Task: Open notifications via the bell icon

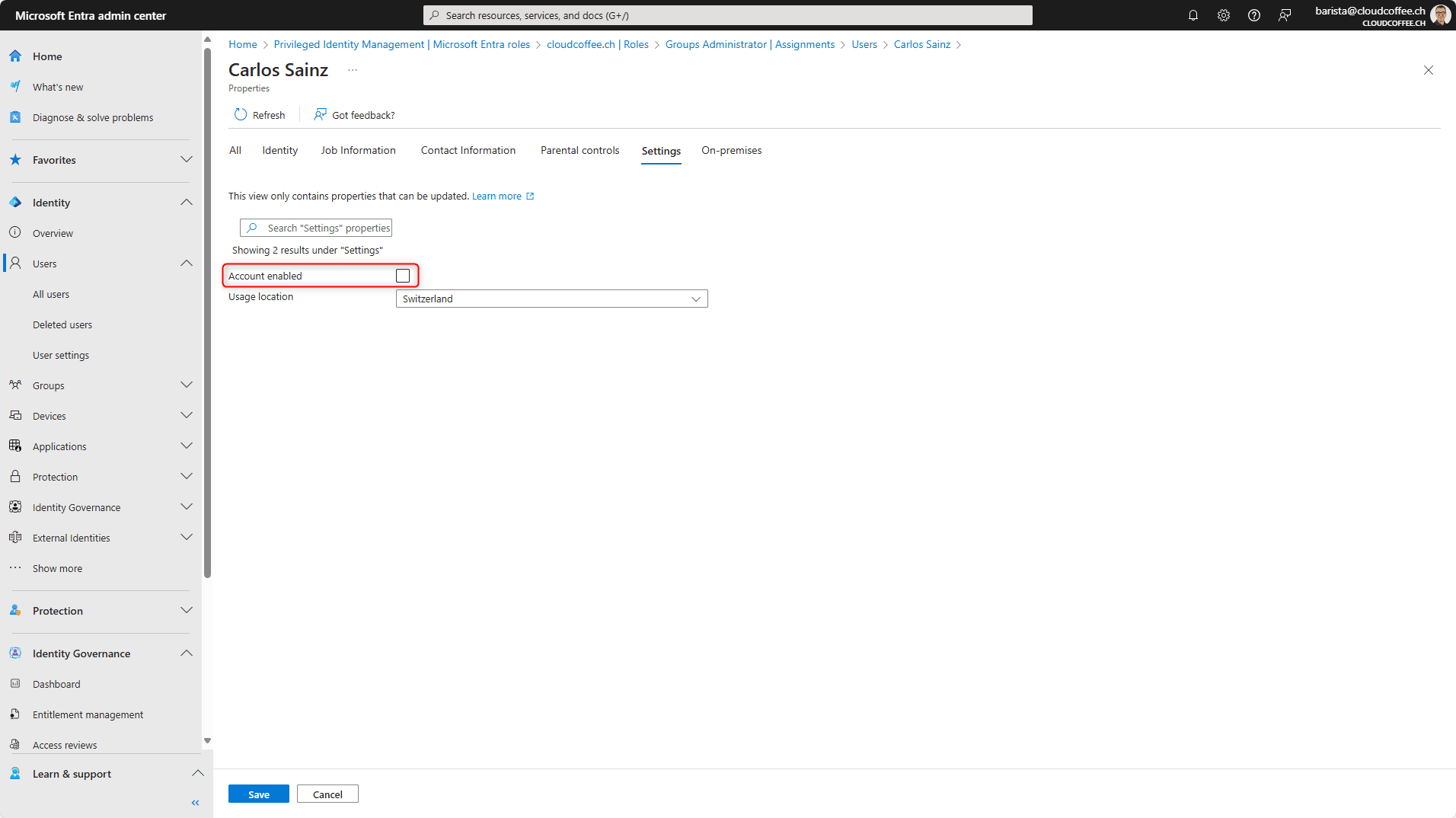Action: (x=1193, y=15)
